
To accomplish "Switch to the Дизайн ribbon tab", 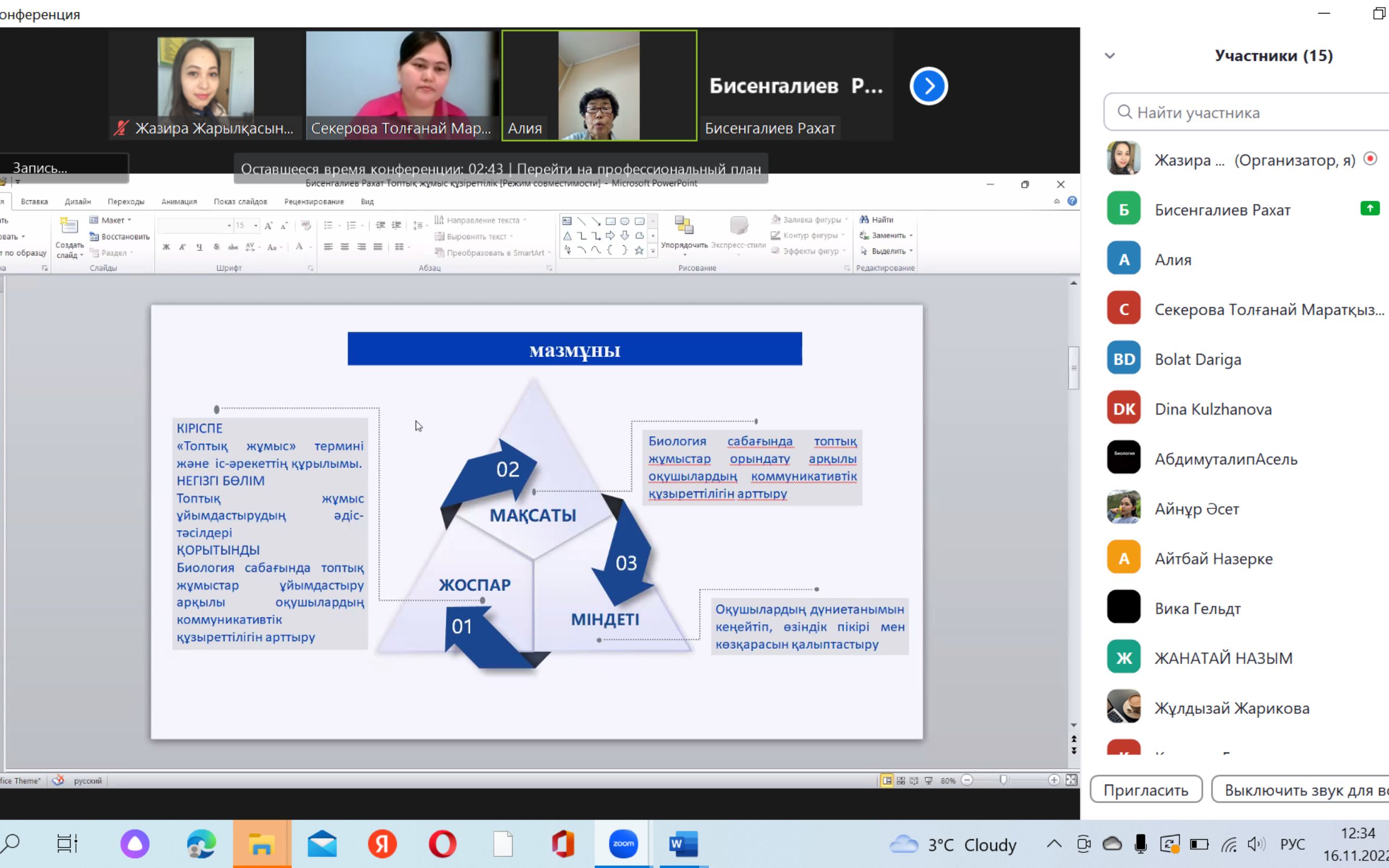I will click(78, 201).
